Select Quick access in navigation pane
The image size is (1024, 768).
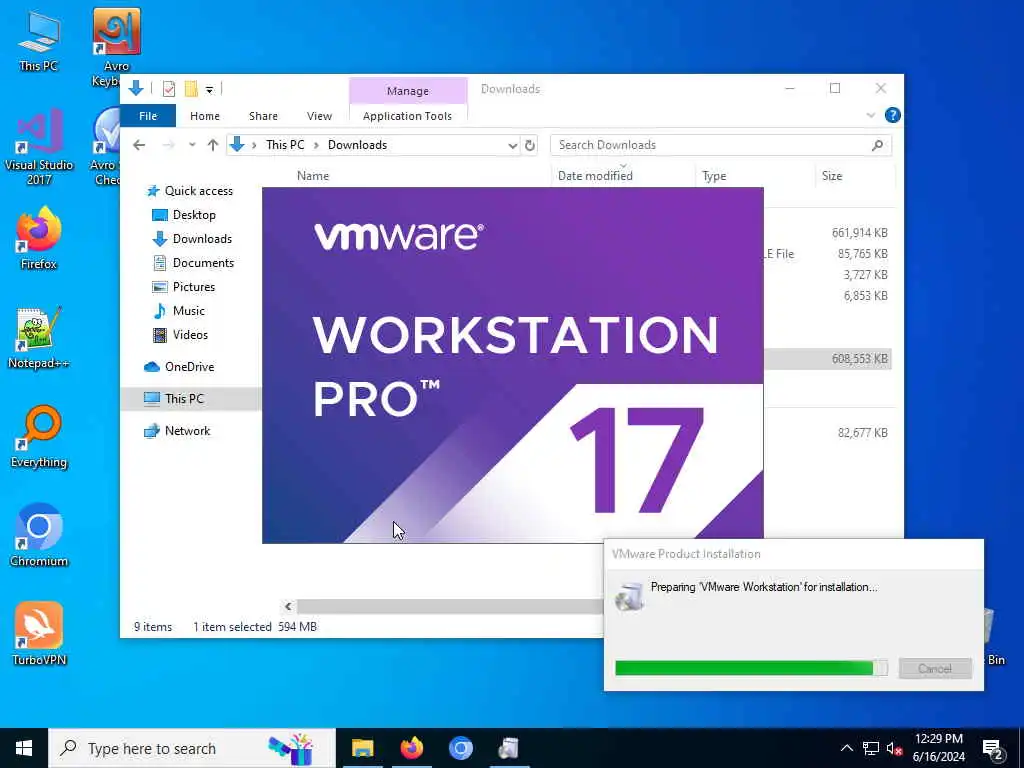[x=189, y=191]
